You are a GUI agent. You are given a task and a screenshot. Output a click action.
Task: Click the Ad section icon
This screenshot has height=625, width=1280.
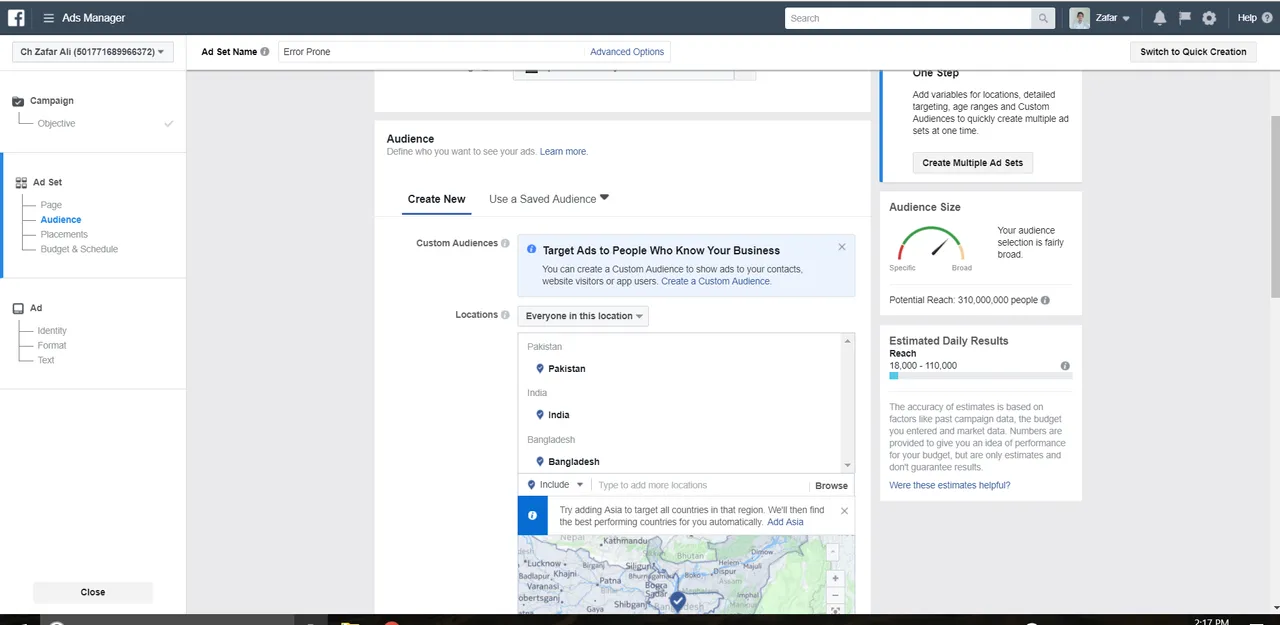tap(18, 309)
